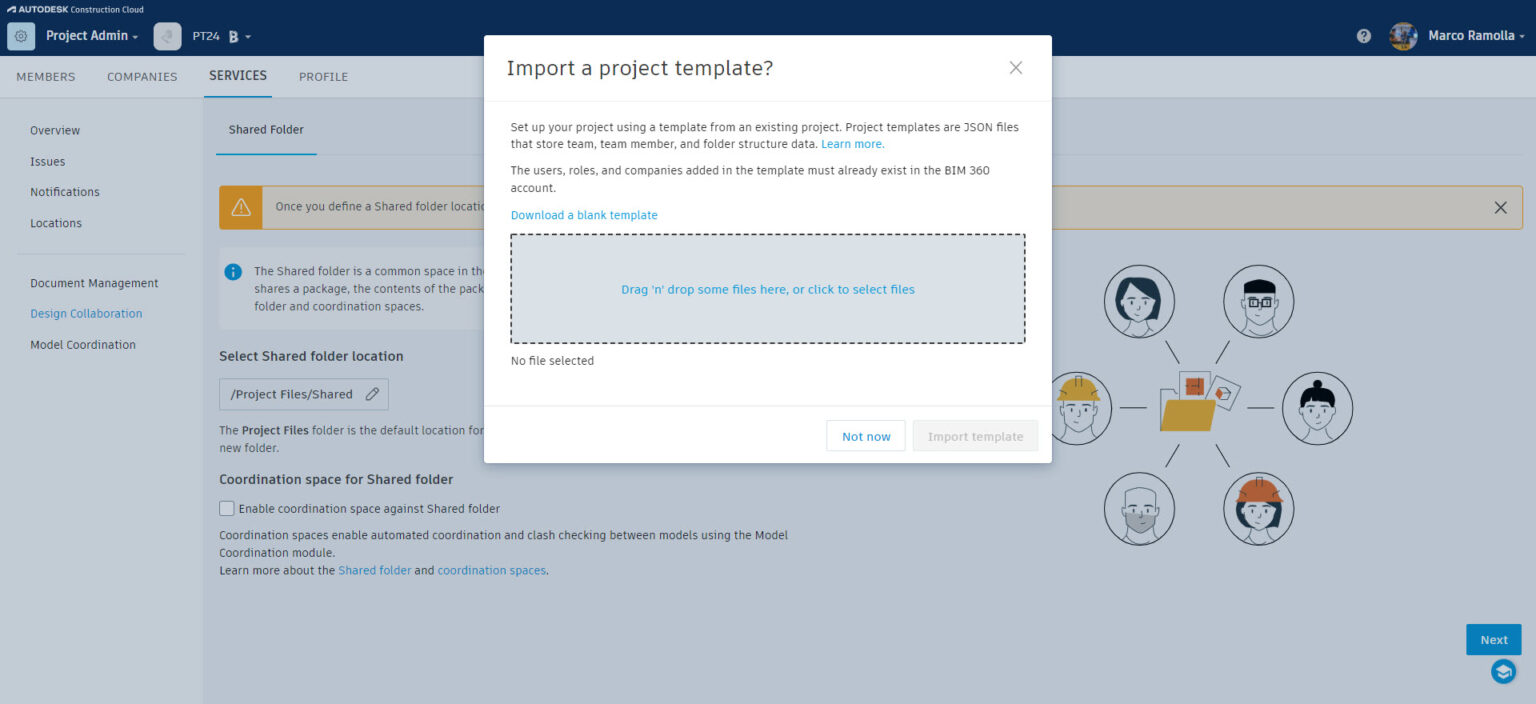Open the help question mark icon

1364,36
